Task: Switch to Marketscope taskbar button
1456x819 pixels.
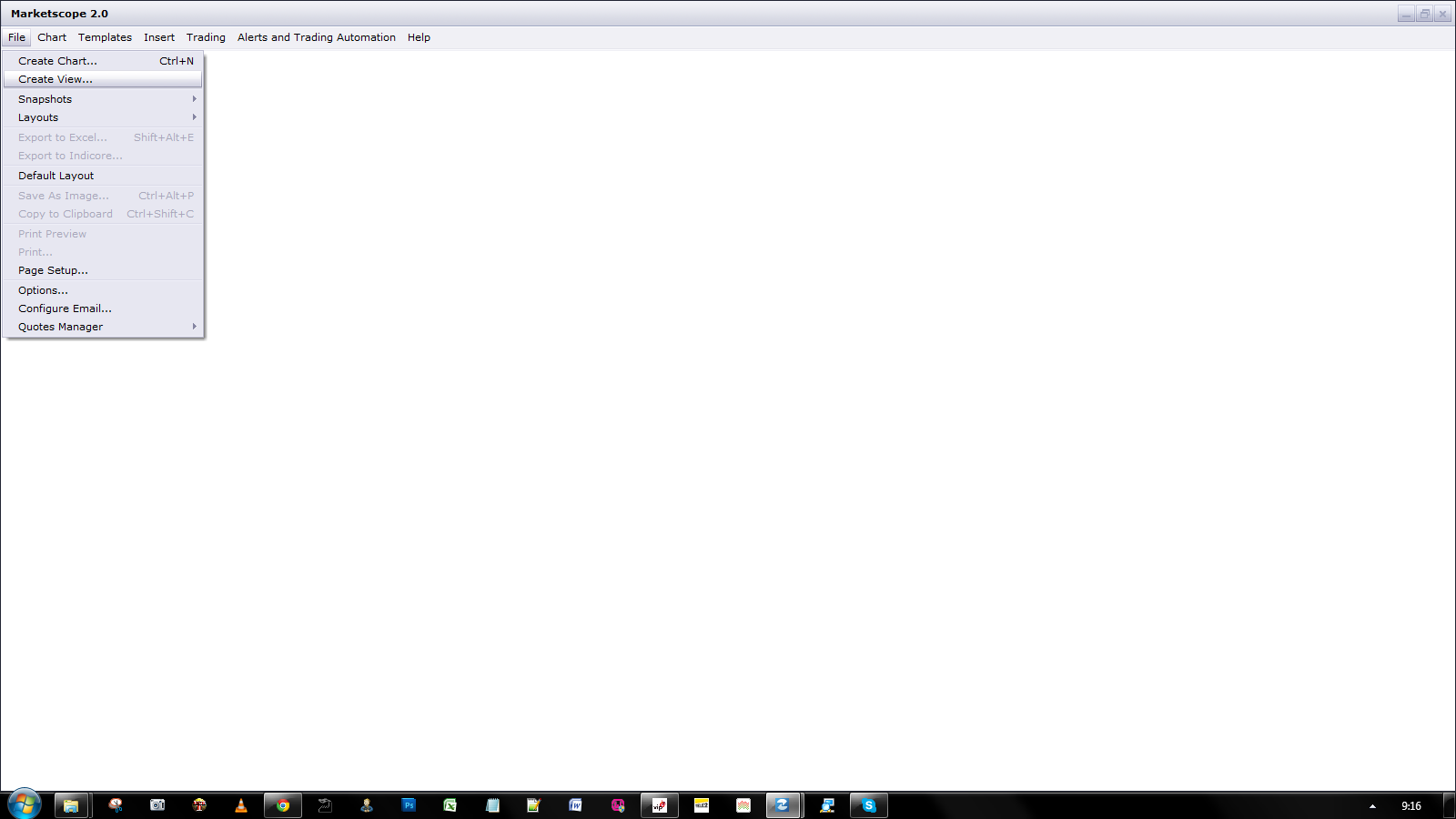Action: [x=783, y=805]
